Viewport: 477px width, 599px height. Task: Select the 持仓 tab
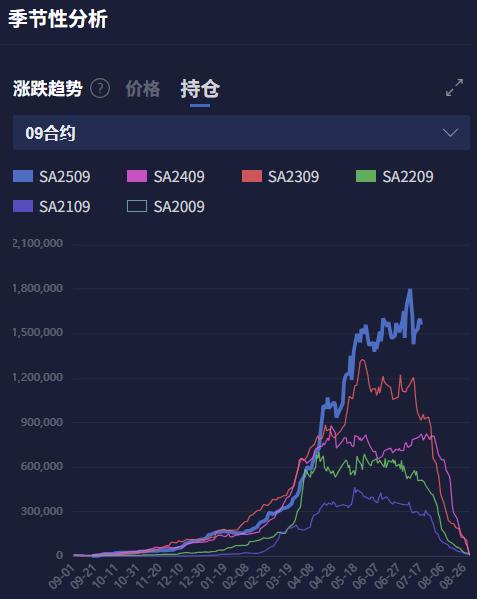[x=200, y=89]
